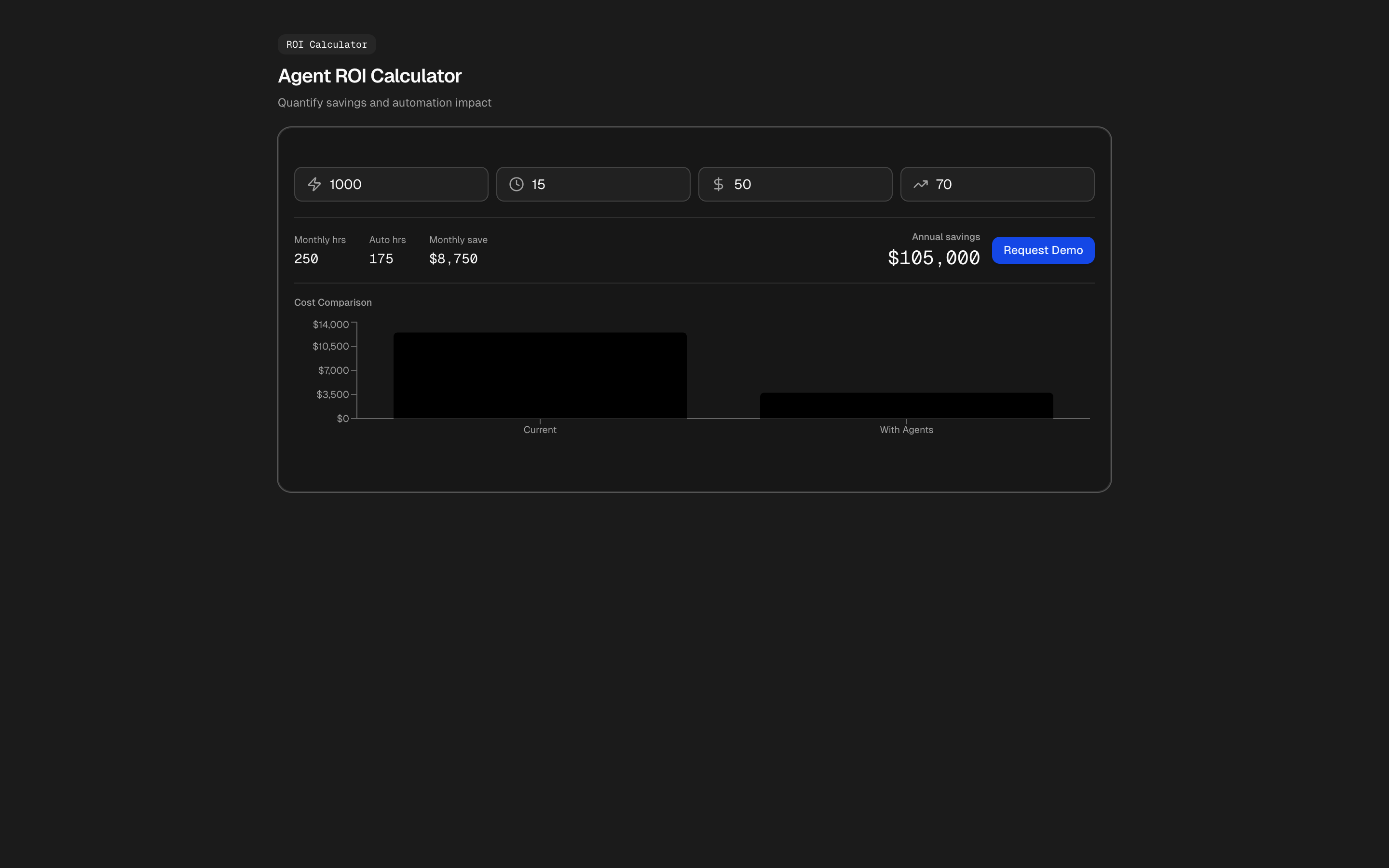Click the ROI Calculator badge
The height and width of the screenshot is (868, 1389).
click(327, 44)
